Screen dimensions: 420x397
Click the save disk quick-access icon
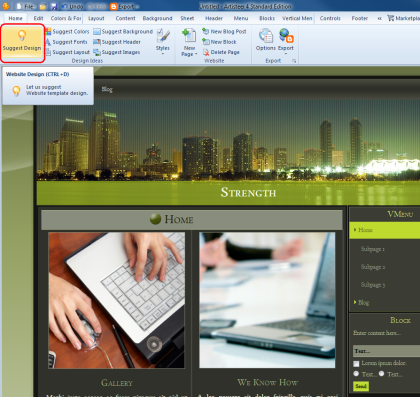tap(54, 6)
